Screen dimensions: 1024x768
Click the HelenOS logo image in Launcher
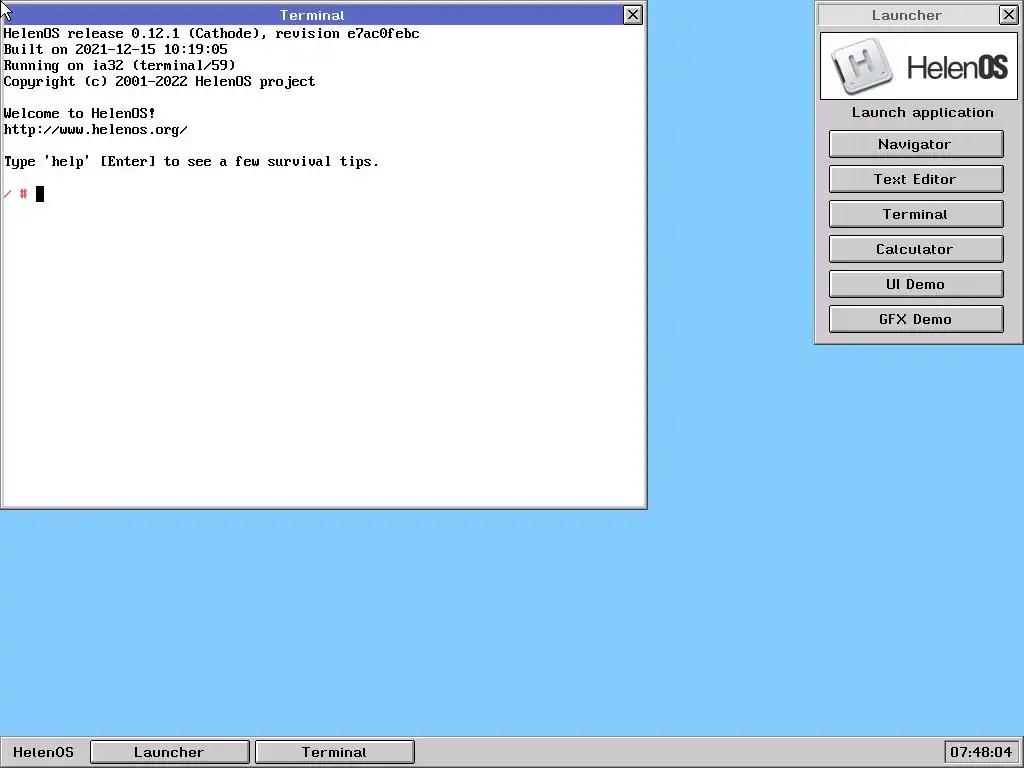(x=918, y=66)
